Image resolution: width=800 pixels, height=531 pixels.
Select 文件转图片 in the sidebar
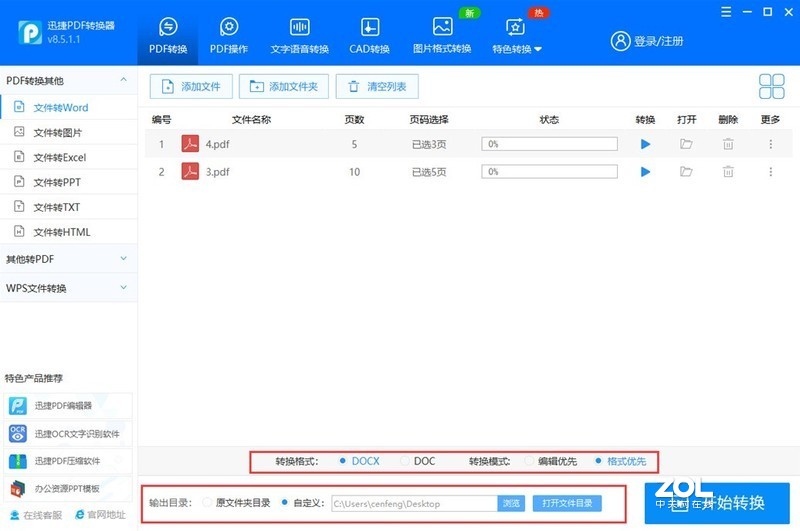coord(69,133)
